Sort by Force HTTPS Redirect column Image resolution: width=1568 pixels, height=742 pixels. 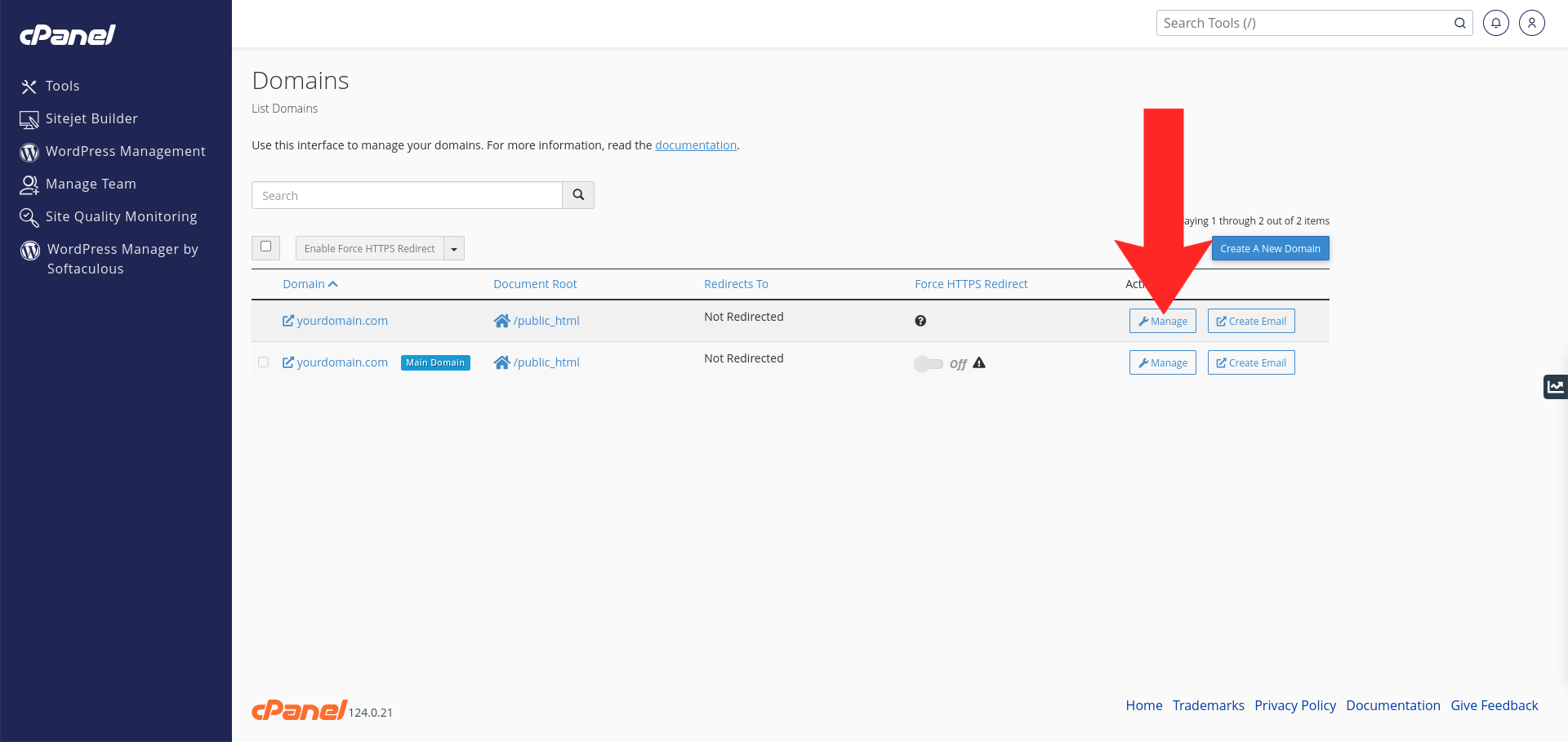tap(971, 284)
